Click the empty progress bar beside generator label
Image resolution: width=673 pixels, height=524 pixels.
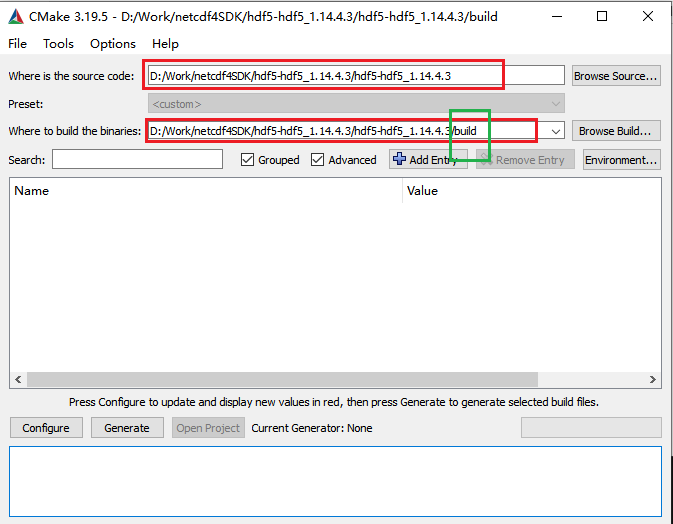pyautogui.click(x=591, y=428)
